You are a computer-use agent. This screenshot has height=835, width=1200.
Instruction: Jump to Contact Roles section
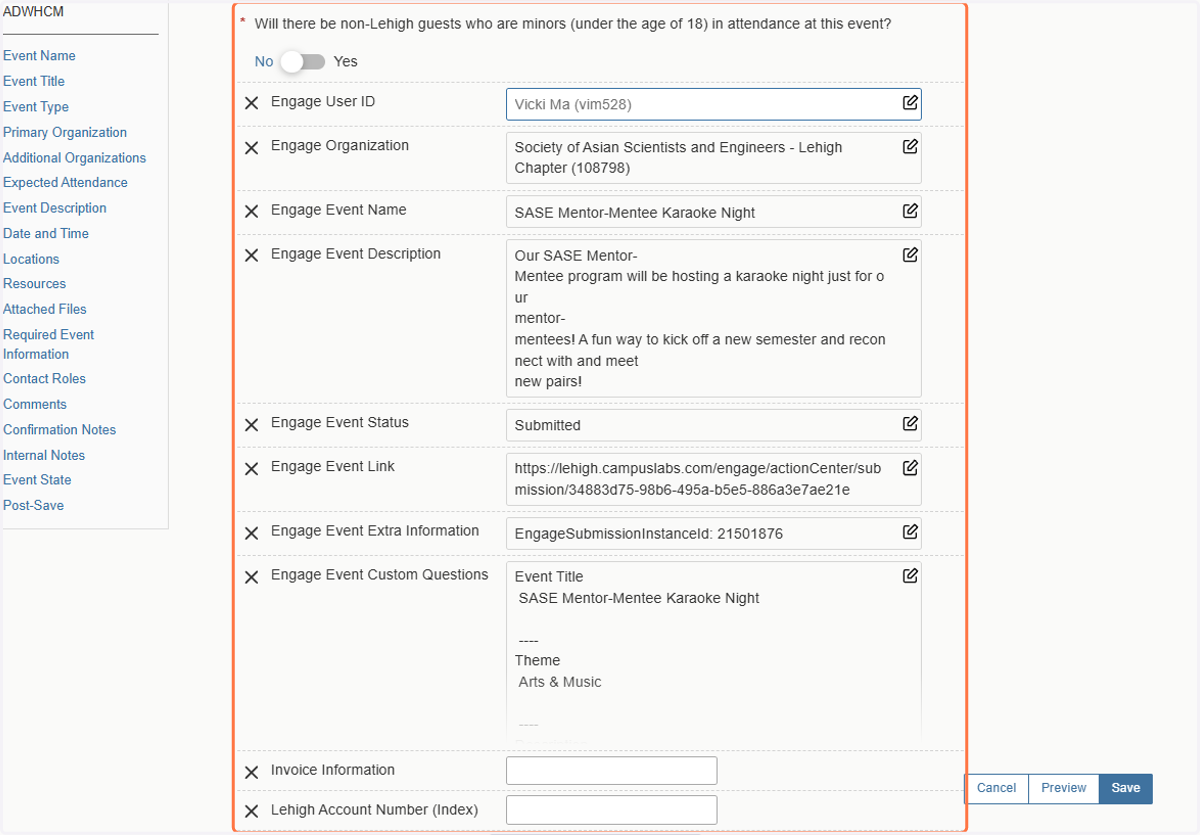44,378
